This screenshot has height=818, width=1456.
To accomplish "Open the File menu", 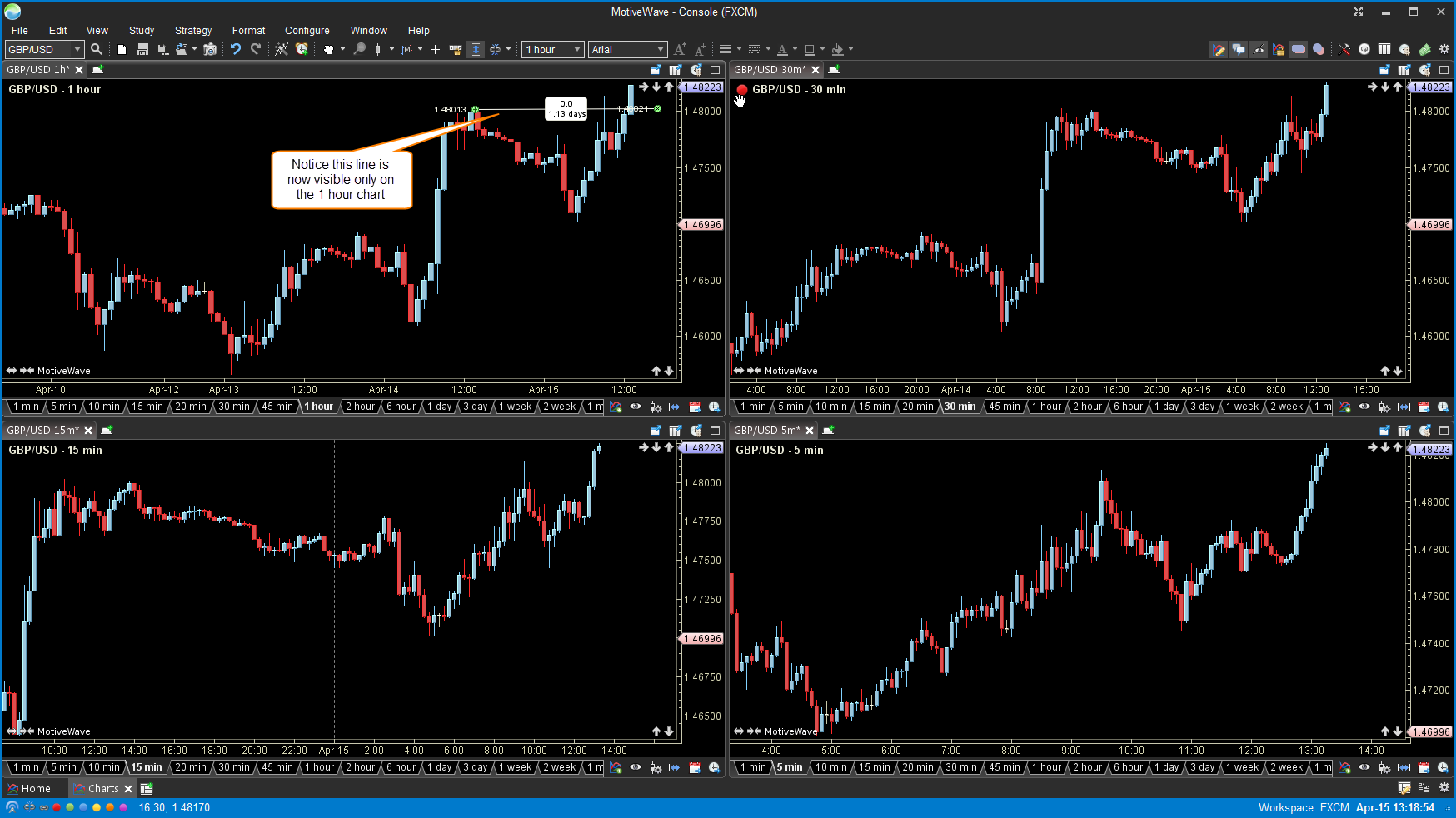I will (20, 30).
